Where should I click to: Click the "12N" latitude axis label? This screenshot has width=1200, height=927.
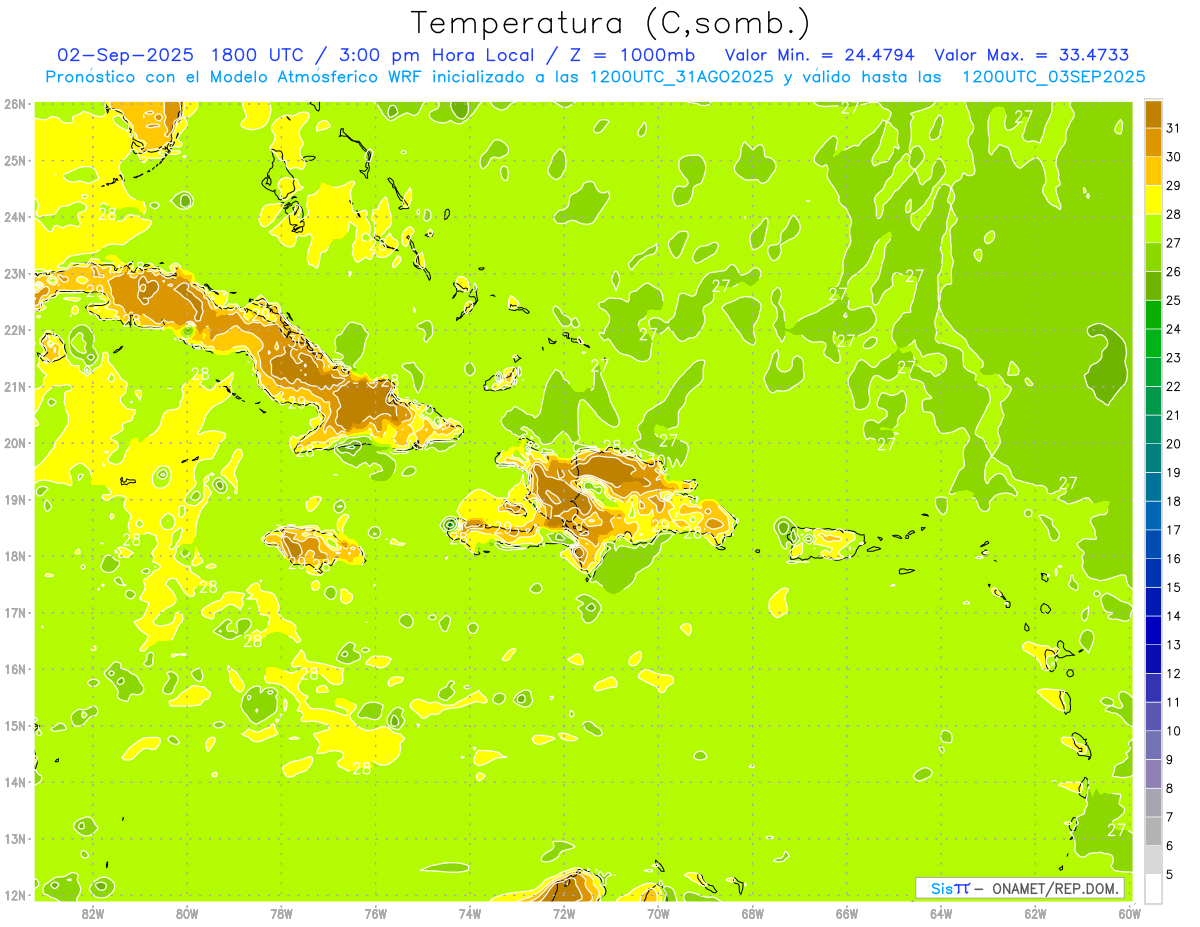(x=15, y=895)
